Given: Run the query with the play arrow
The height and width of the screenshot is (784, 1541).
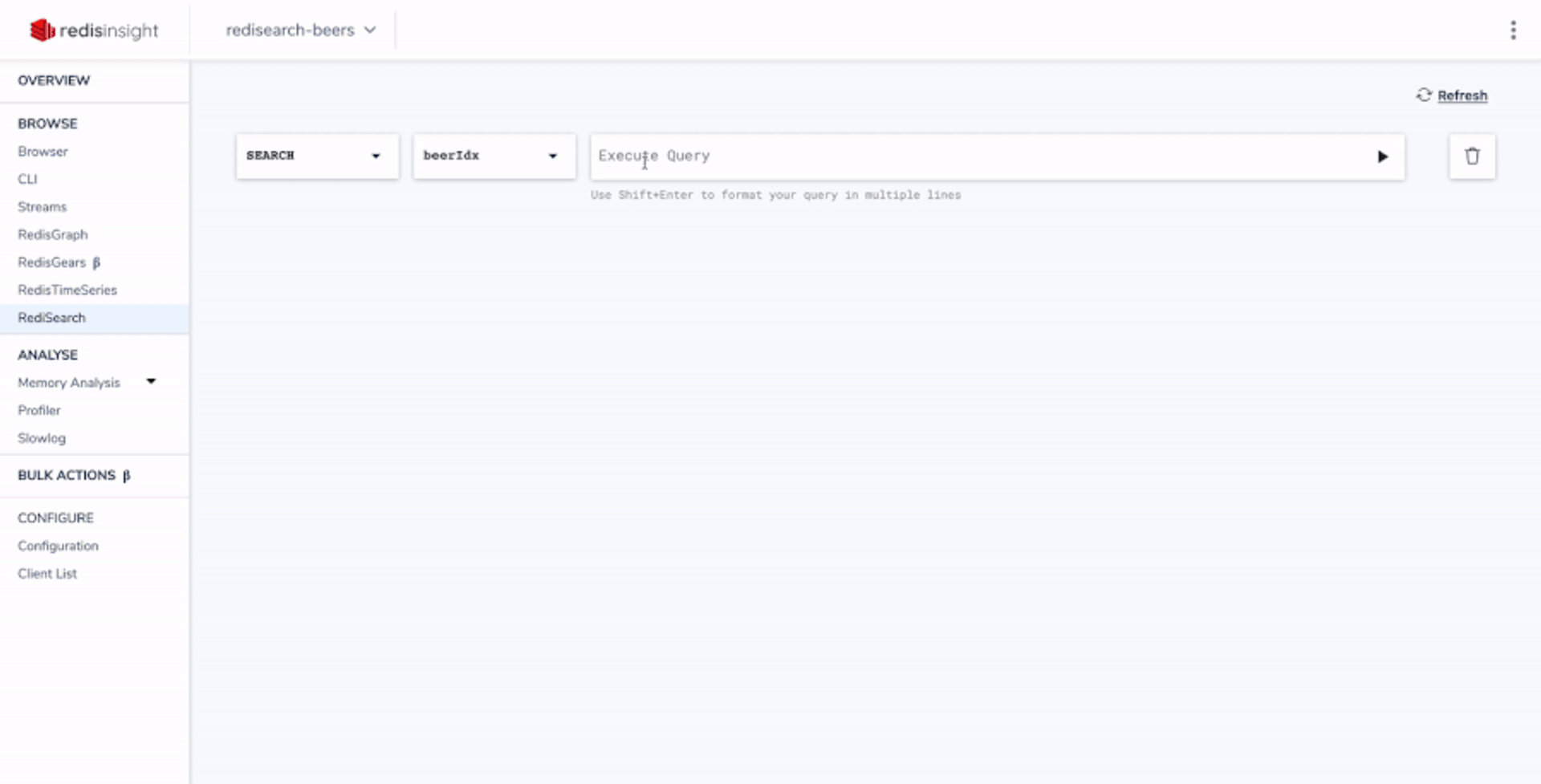Looking at the screenshot, I should tap(1382, 156).
